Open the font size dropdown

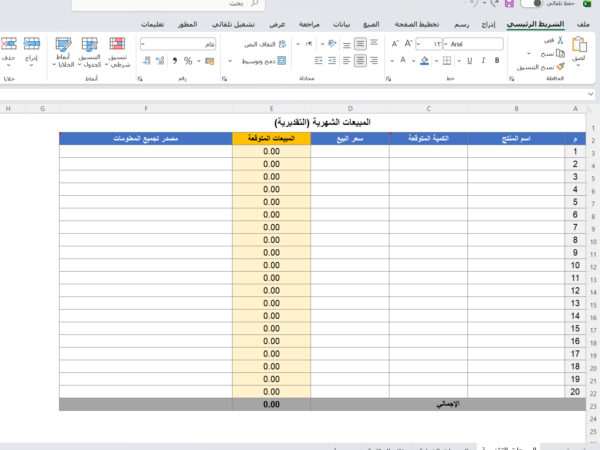point(418,44)
